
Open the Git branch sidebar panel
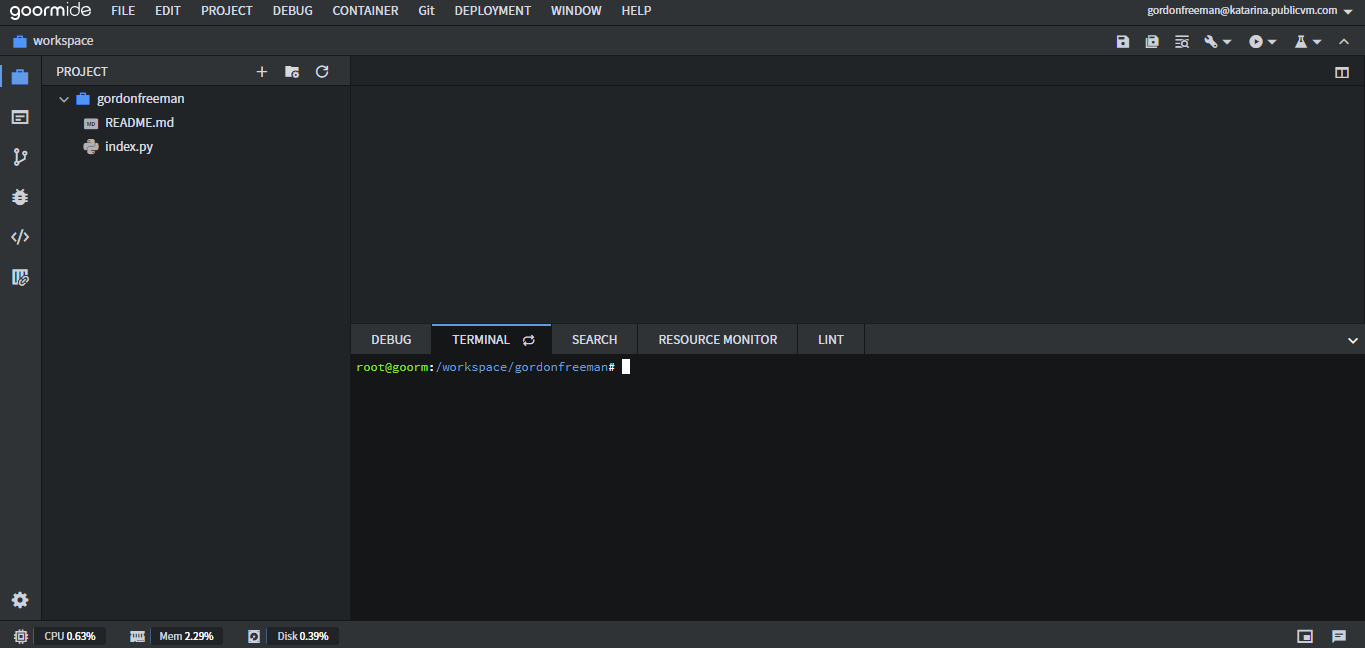coord(20,157)
